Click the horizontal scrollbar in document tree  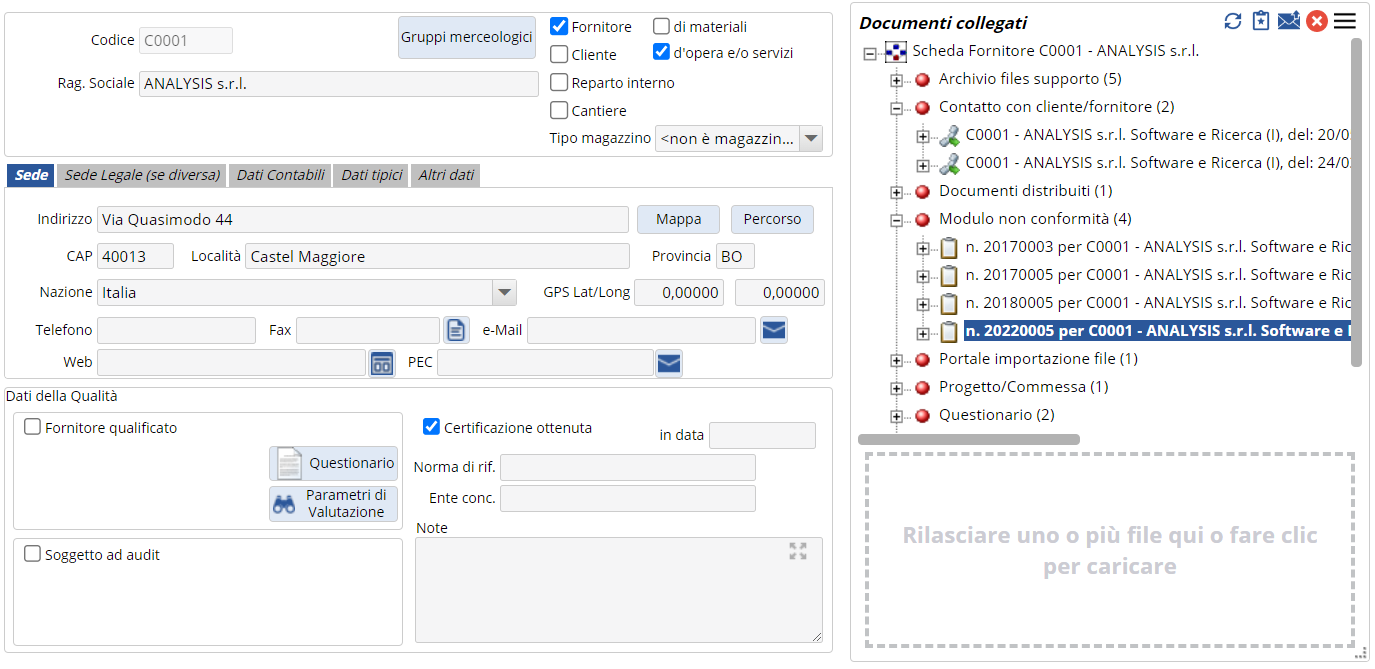coord(968,439)
